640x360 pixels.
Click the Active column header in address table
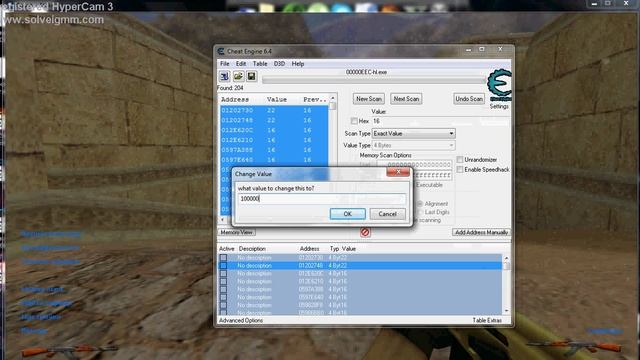(x=227, y=249)
